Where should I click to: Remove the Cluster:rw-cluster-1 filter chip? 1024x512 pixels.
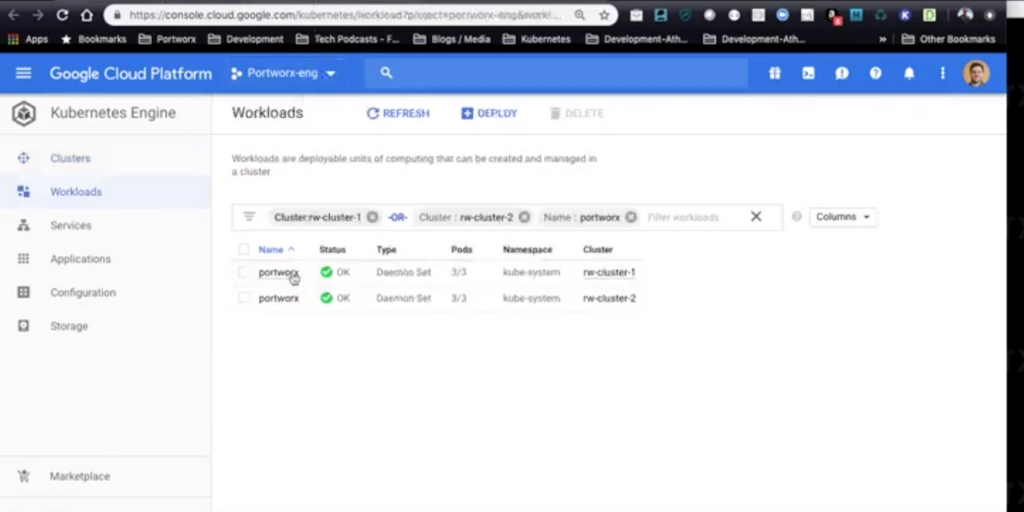tap(372, 217)
